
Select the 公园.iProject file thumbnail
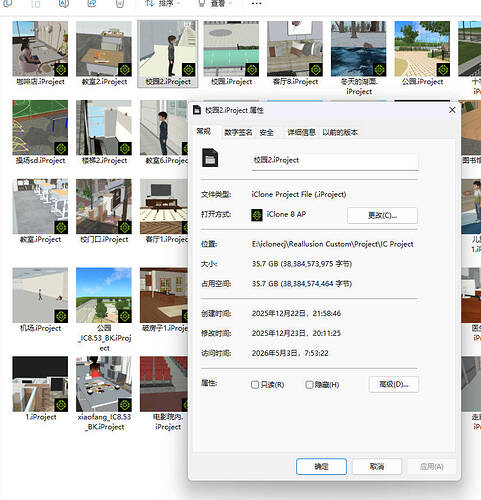[x=422, y=49]
